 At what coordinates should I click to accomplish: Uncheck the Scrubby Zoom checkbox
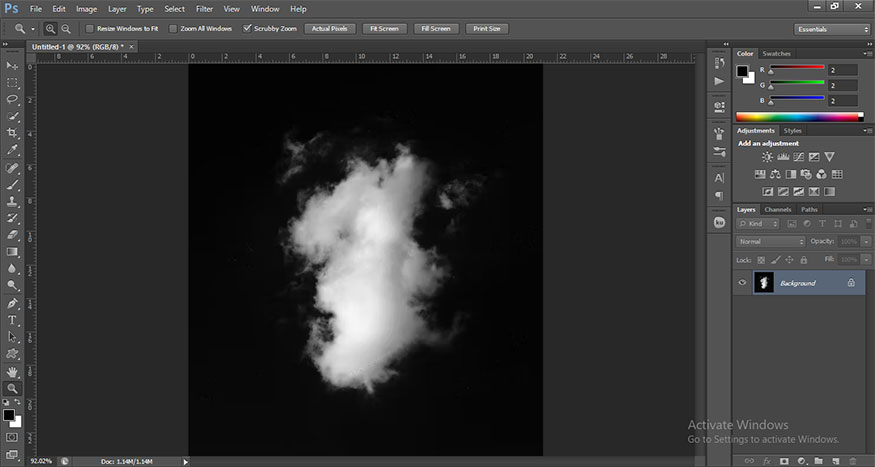247,28
